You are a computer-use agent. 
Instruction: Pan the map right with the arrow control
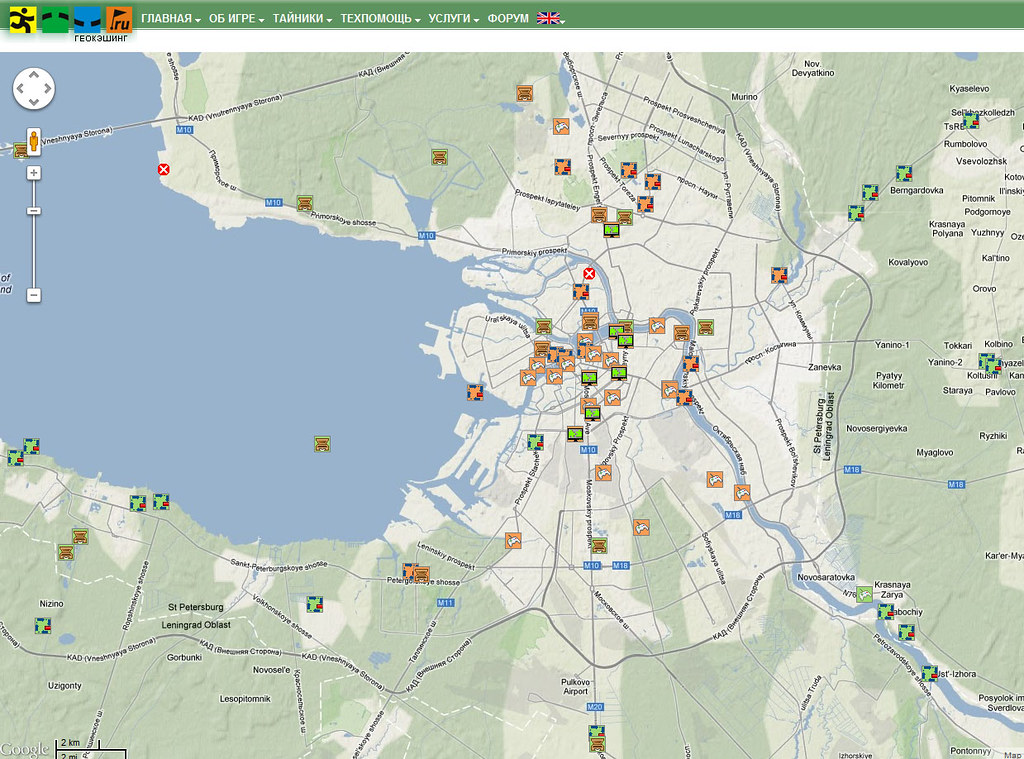47,88
